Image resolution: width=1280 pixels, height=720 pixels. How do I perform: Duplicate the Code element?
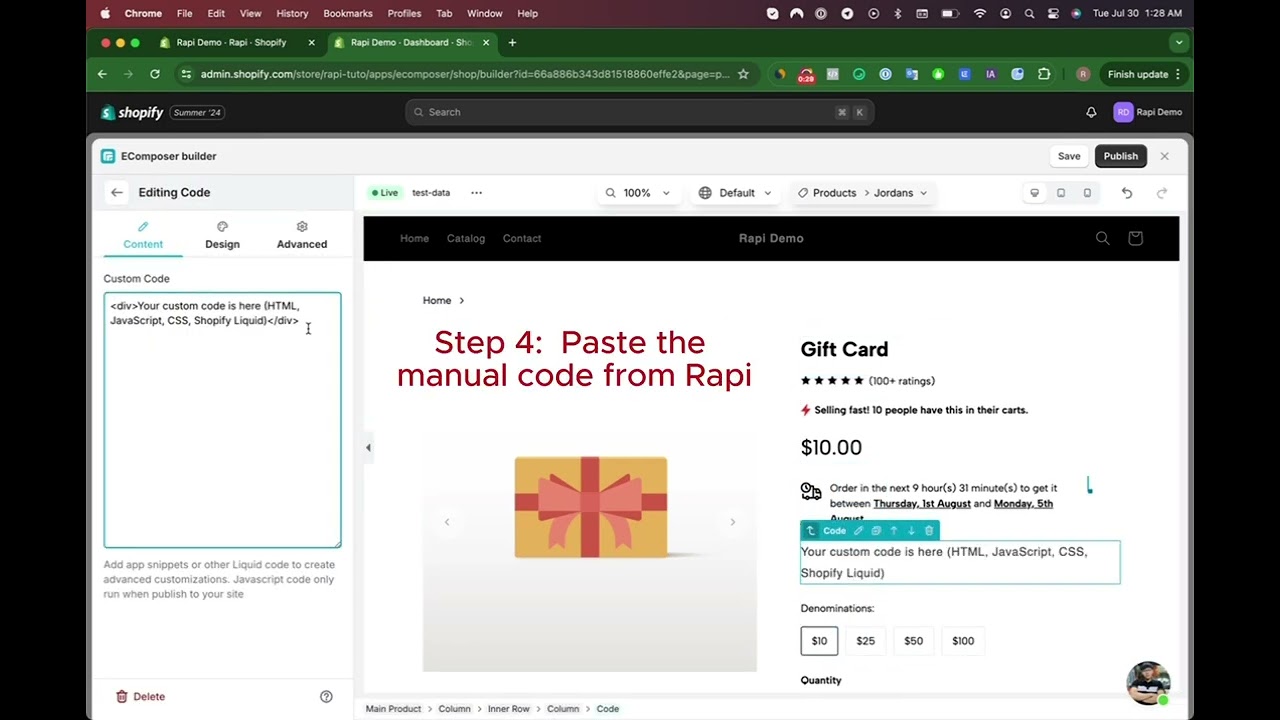(876, 531)
